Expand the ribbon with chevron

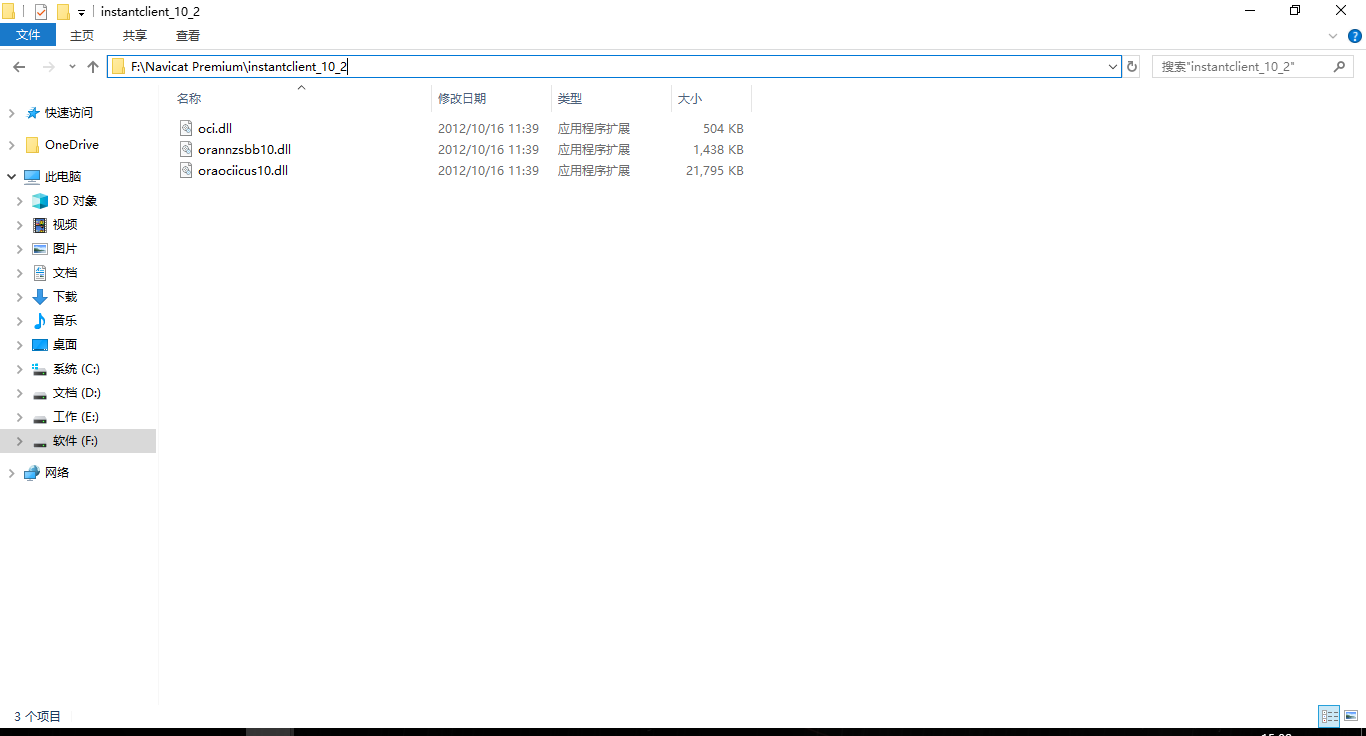pyautogui.click(x=1332, y=35)
